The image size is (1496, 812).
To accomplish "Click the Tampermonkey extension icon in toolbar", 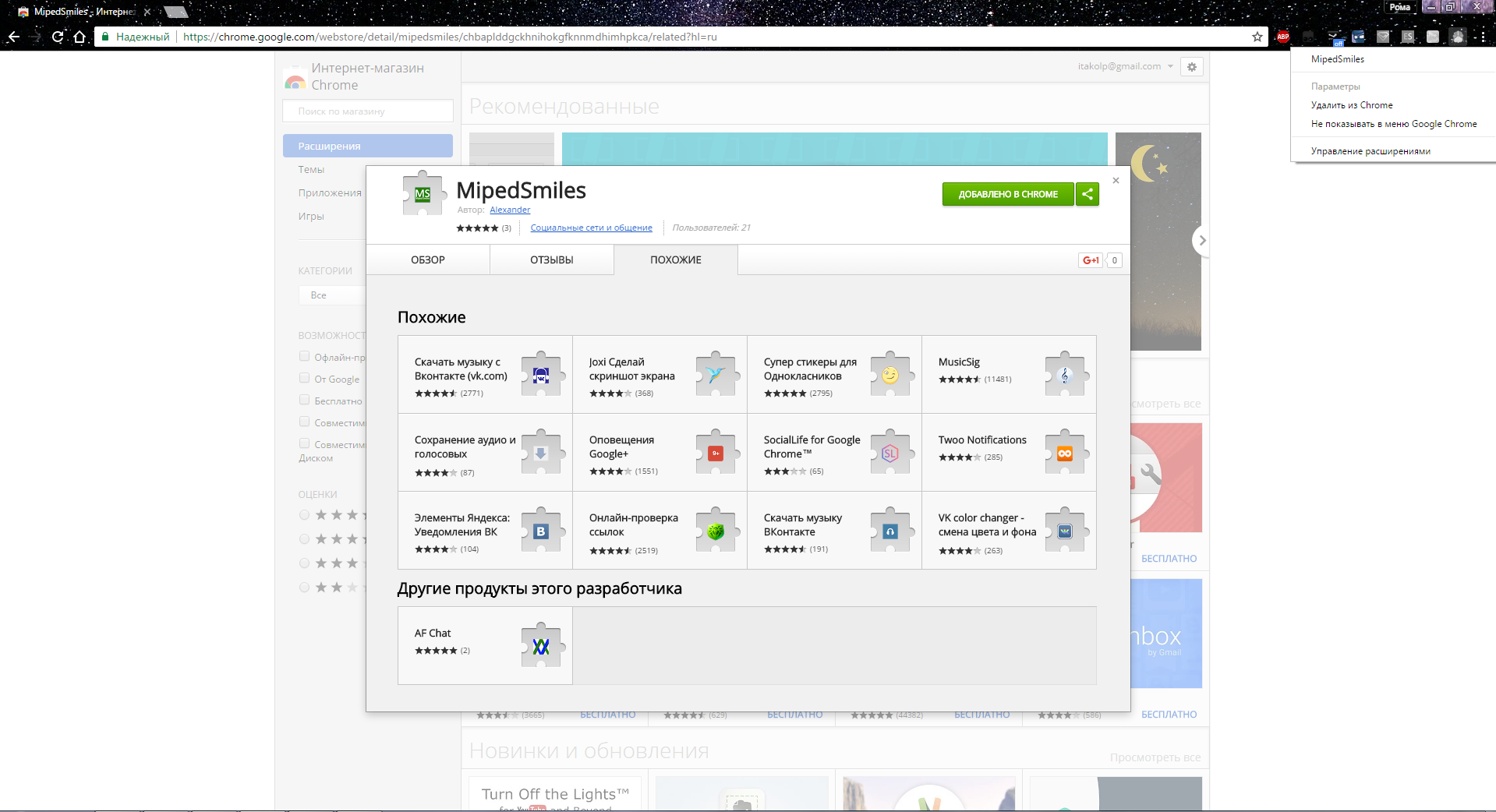I will click(1308, 37).
